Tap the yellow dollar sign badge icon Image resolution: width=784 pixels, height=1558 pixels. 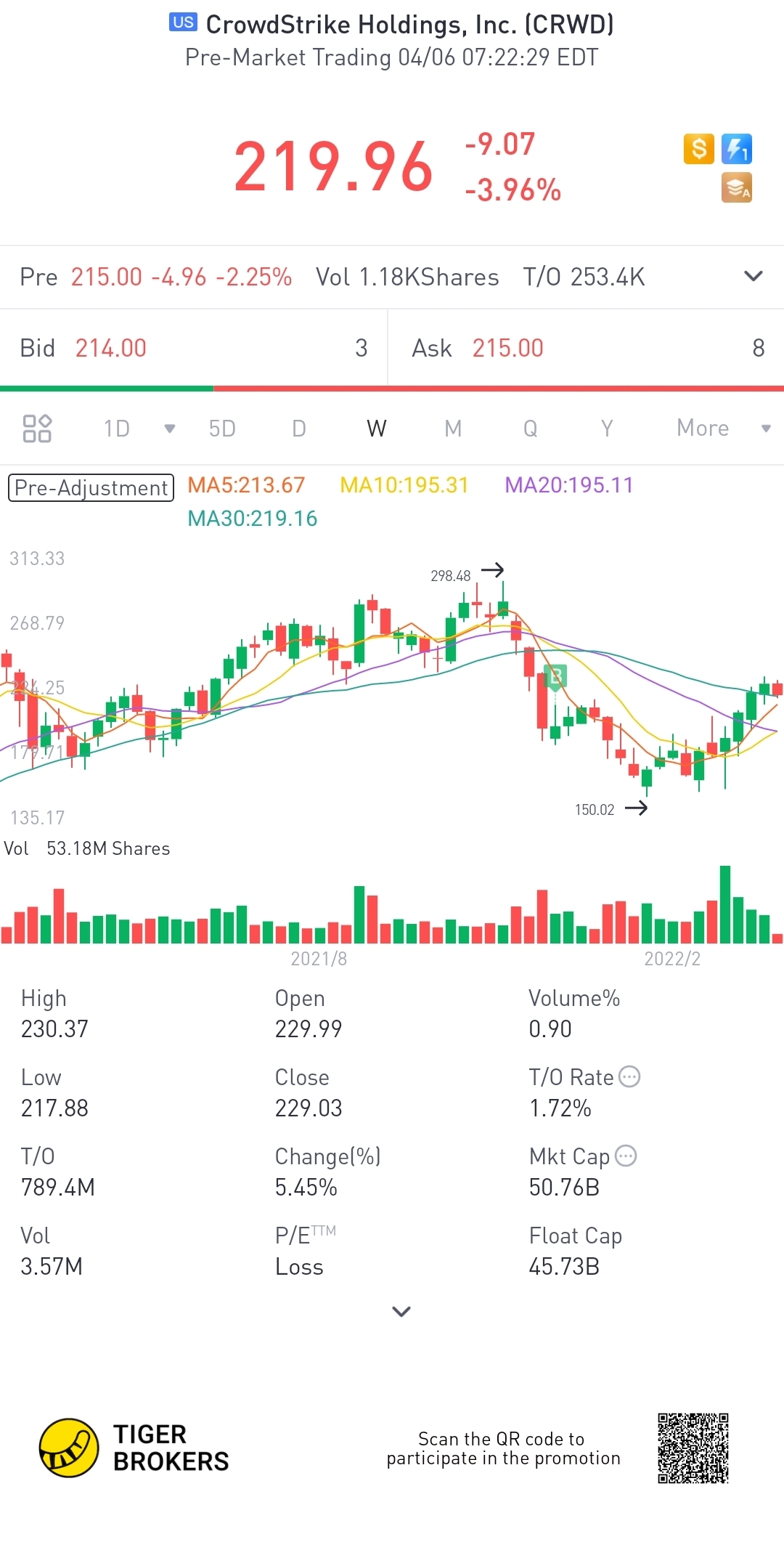(x=698, y=150)
